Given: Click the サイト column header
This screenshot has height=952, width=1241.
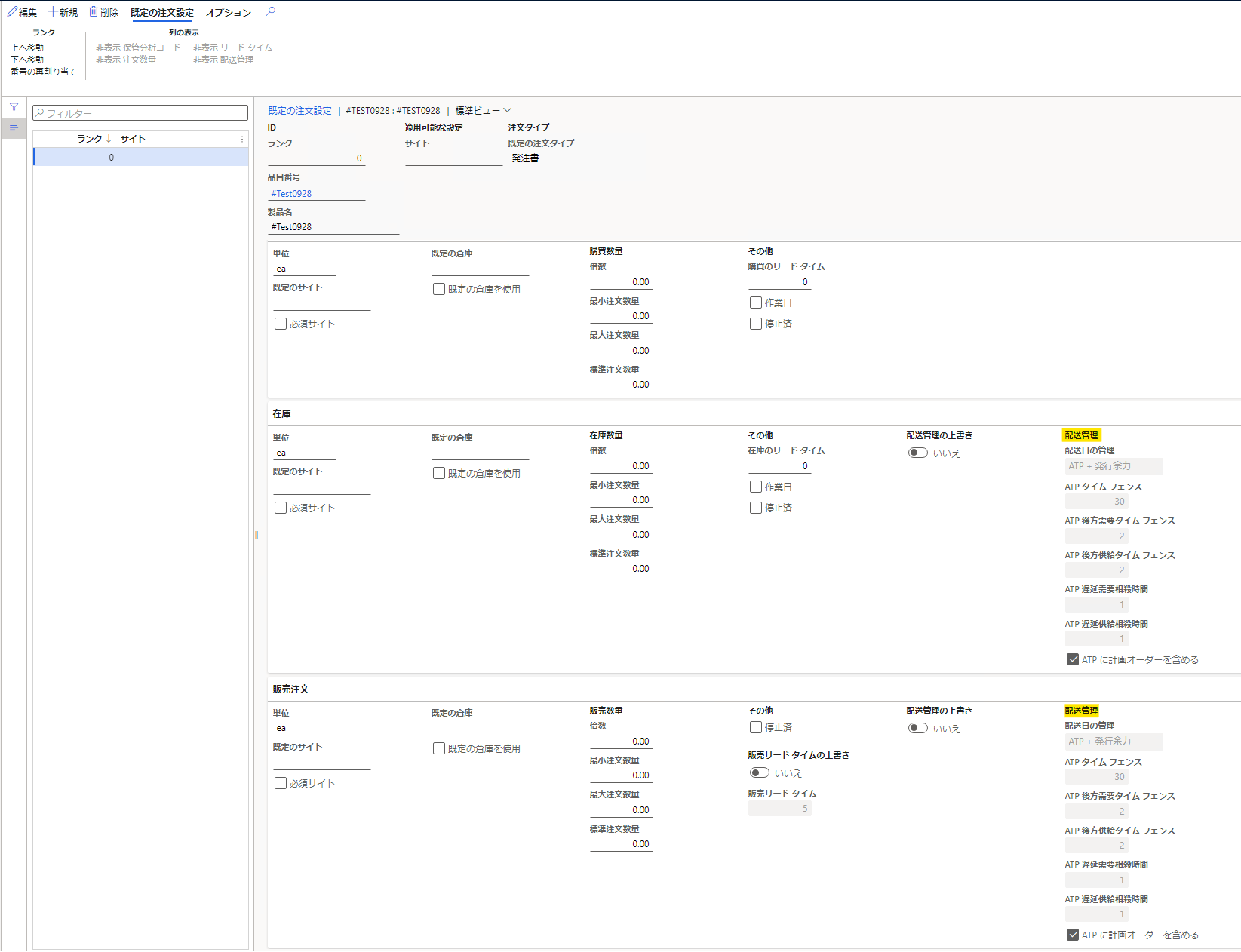Looking at the screenshot, I should click(x=133, y=139).
